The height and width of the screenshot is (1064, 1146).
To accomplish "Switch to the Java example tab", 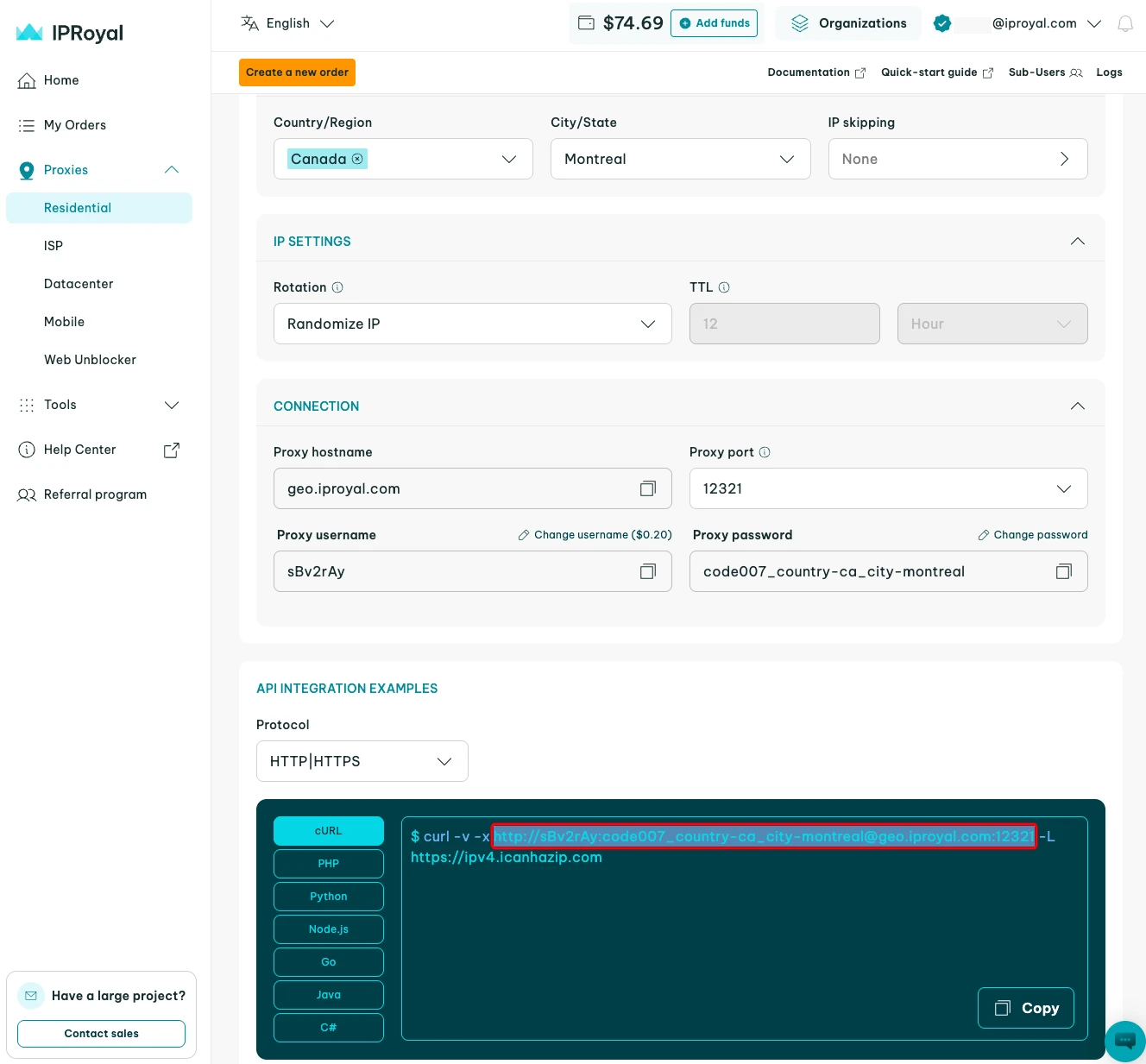I will click(329, 995).
